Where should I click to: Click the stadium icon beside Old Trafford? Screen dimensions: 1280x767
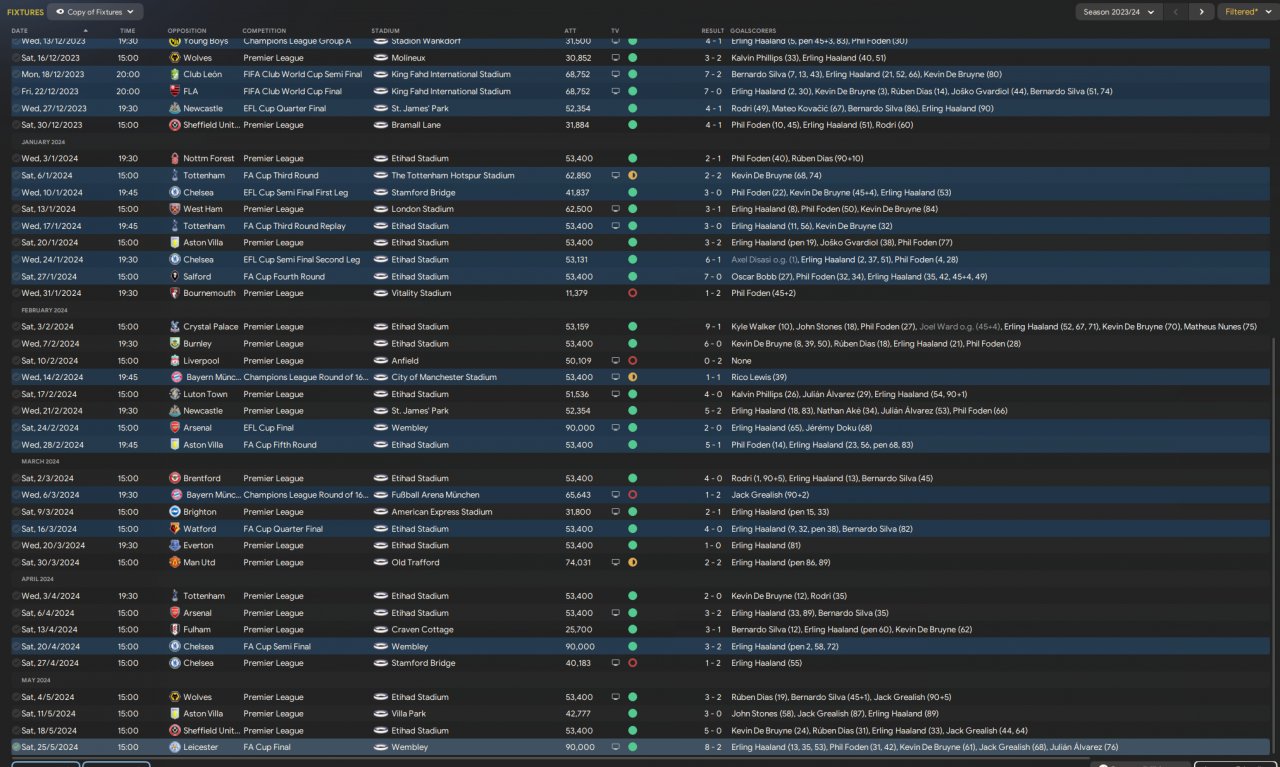380,563
